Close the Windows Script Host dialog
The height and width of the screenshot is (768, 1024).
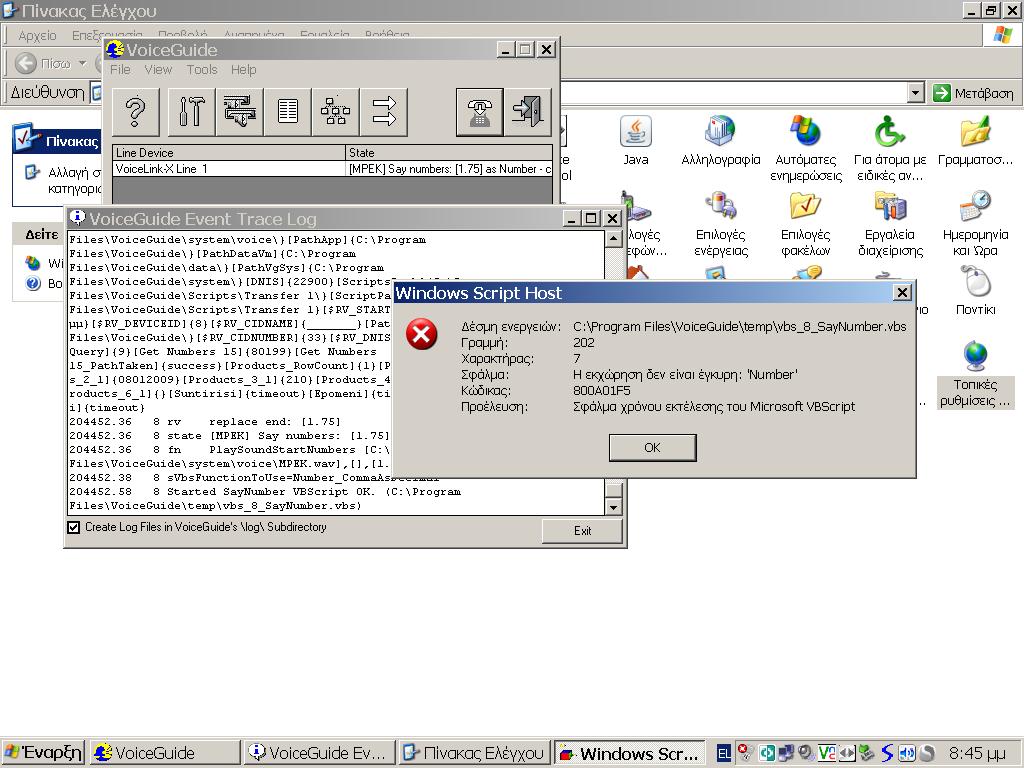[902, 293]
